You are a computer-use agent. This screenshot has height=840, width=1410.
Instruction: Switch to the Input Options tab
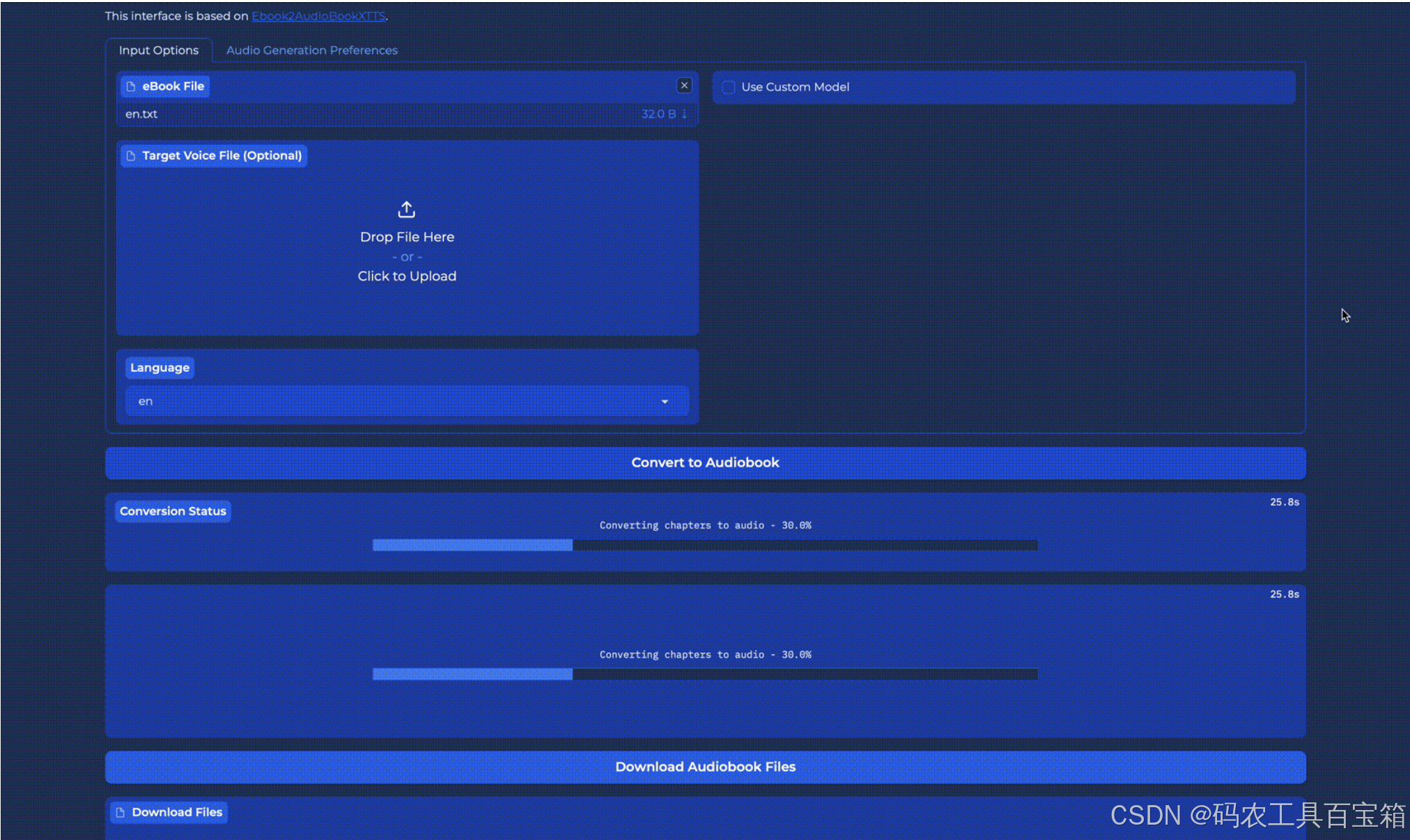159,50
